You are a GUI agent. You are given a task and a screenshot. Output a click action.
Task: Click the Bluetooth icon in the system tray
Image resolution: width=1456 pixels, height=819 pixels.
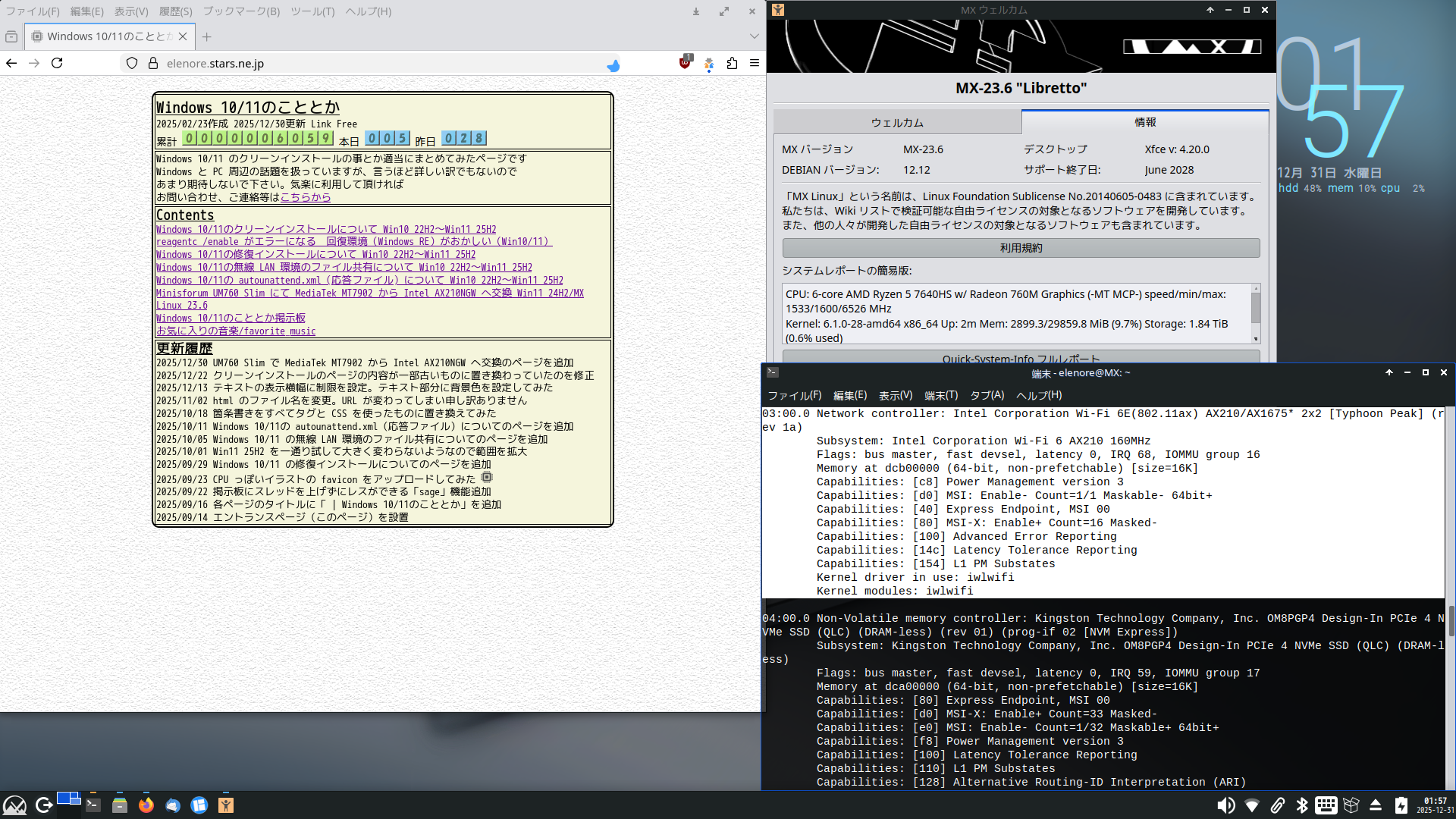(x=1302, y=805)
